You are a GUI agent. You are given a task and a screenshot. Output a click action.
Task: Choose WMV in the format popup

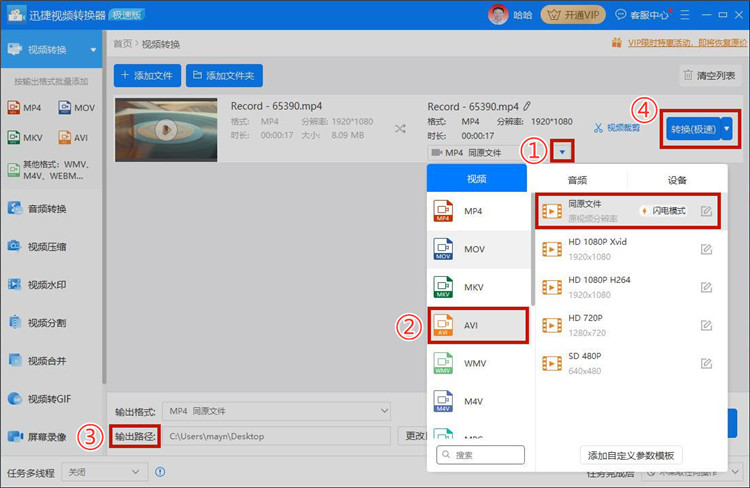pos(479,364)
